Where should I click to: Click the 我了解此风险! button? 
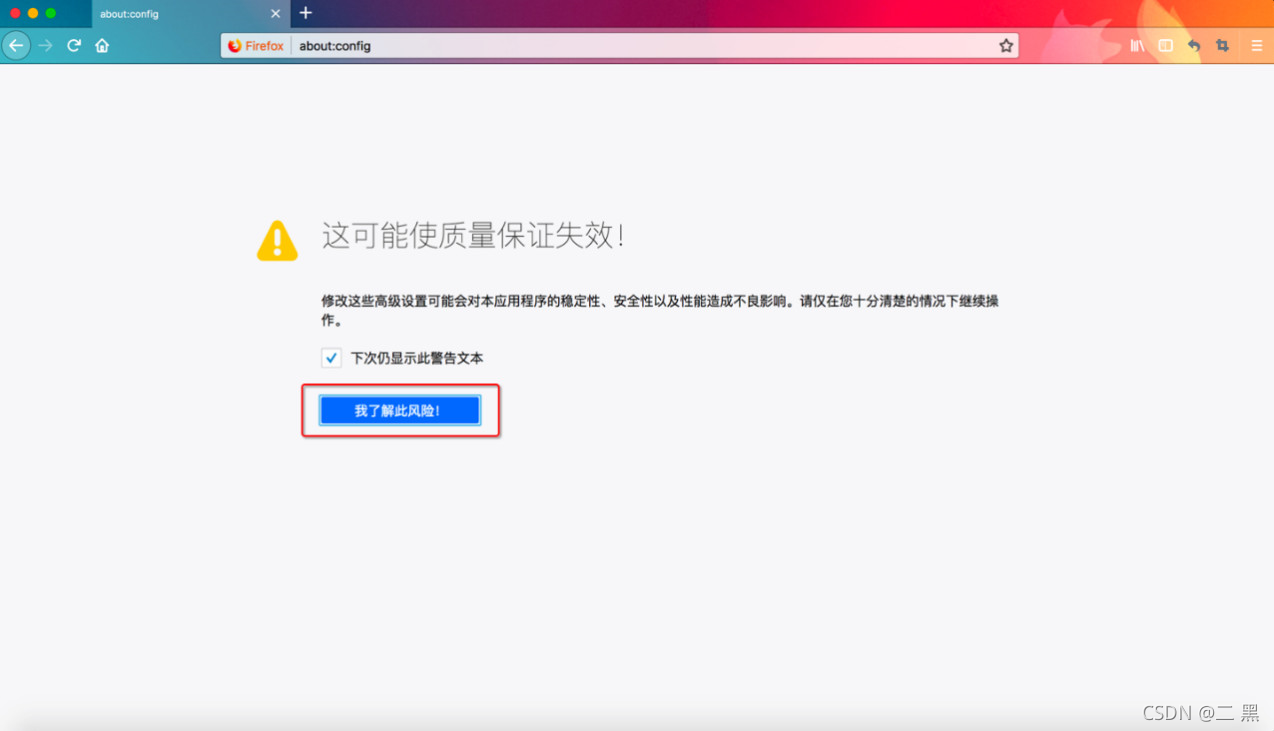tap(400, 411)
